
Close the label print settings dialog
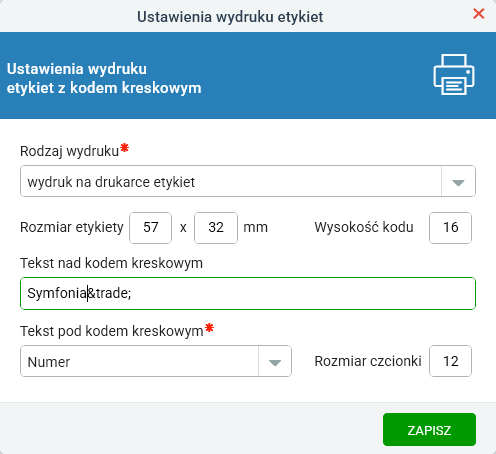click(x=479, y=14)
